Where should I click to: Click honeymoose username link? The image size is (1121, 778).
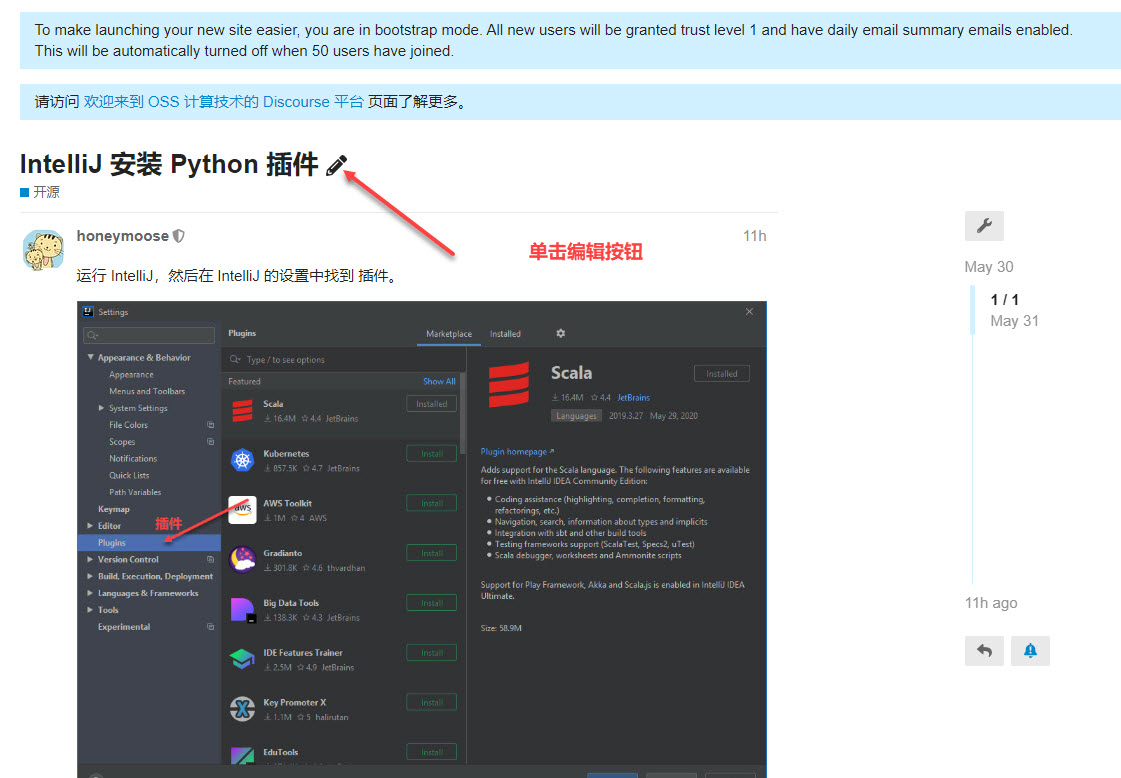[122, 236]
